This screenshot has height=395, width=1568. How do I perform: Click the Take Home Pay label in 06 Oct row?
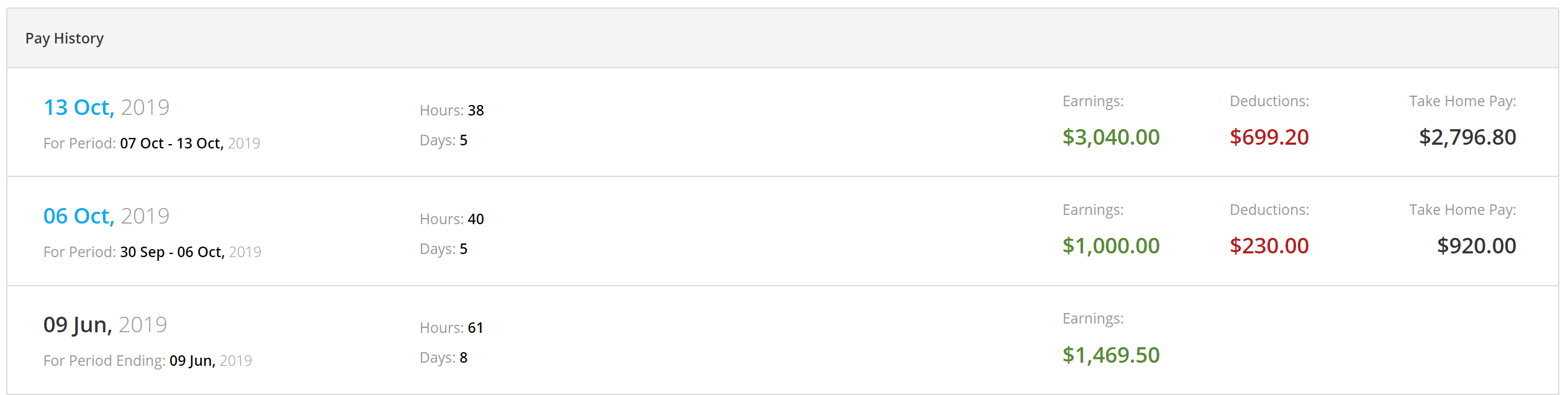[x=1462, y=210]
